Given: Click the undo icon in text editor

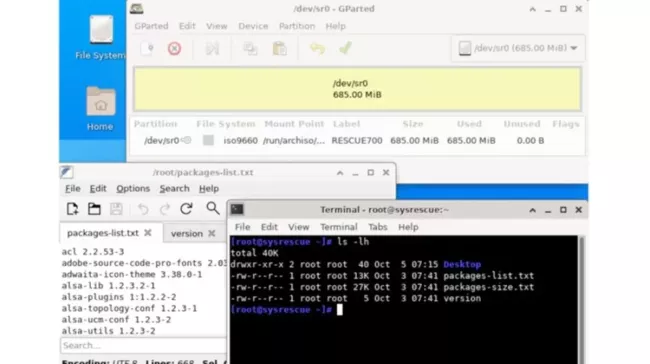Looking at the screenshot, I should pos(143,209).
